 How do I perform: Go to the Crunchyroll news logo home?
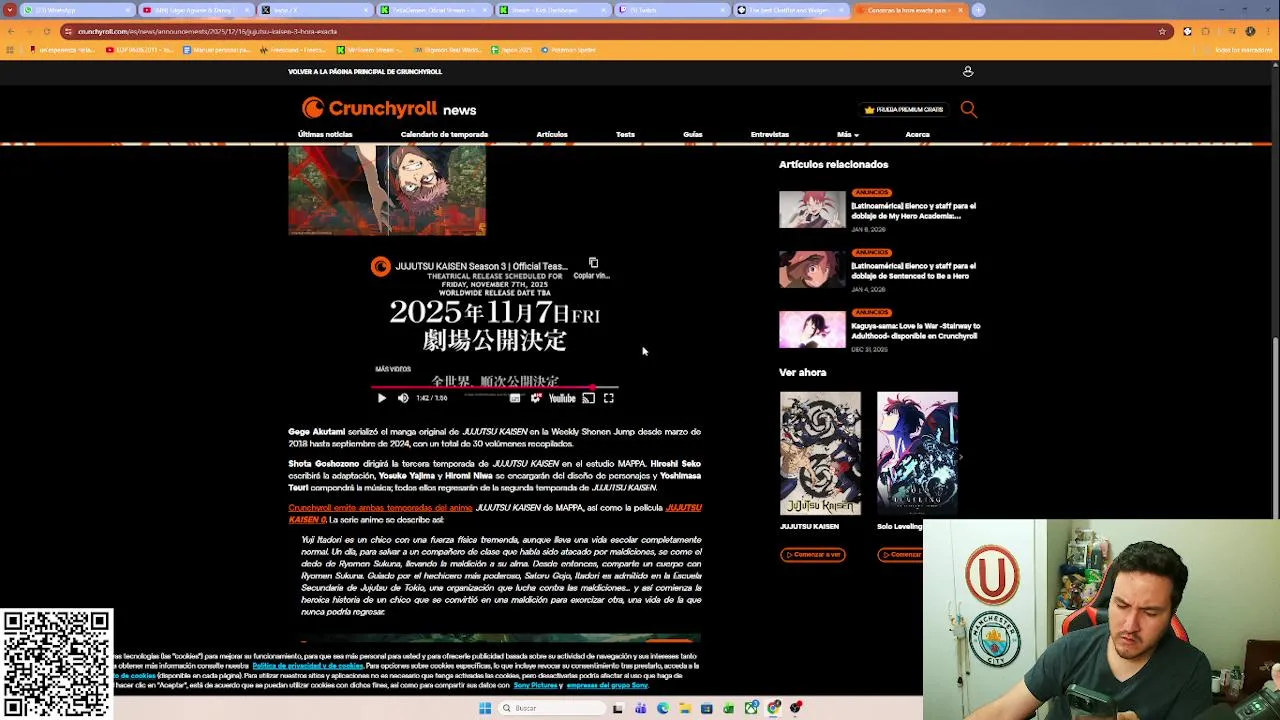[389, 108]
